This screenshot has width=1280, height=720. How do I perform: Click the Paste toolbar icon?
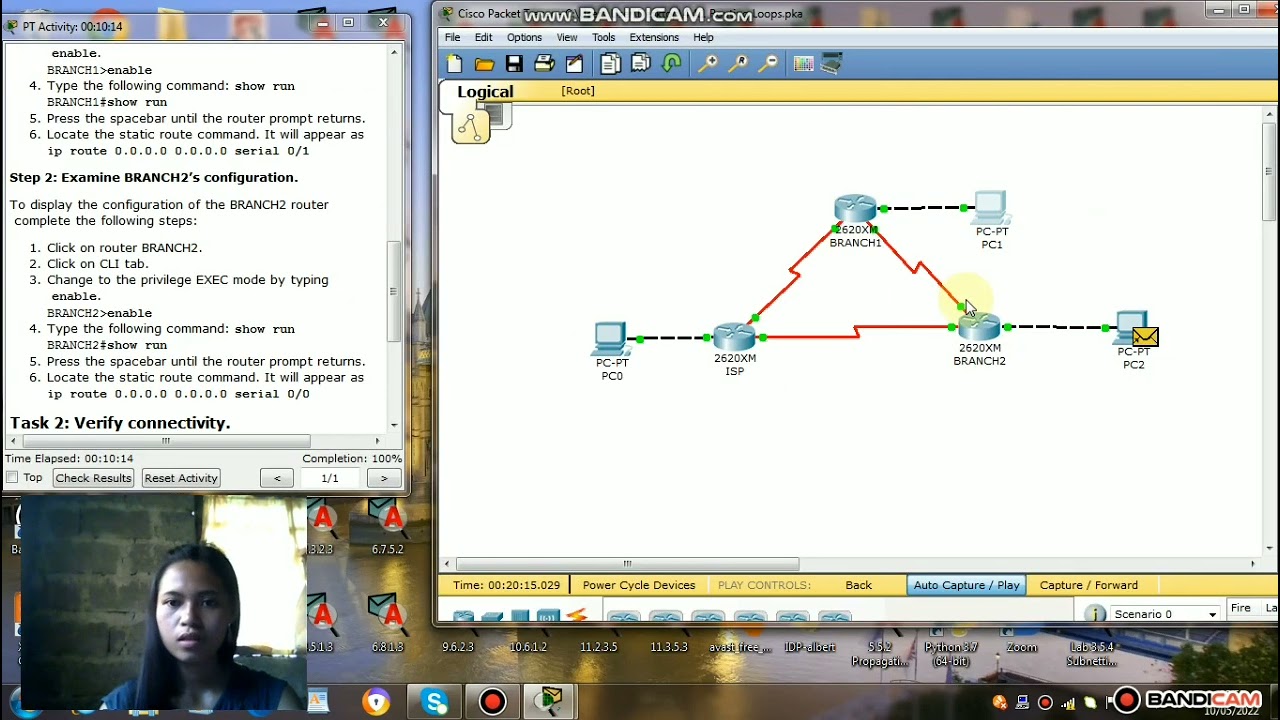[x=641, y=64]
